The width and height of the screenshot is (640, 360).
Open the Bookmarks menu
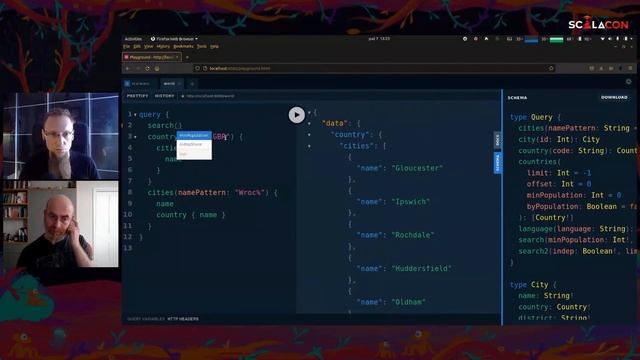(x=183, y=47)
